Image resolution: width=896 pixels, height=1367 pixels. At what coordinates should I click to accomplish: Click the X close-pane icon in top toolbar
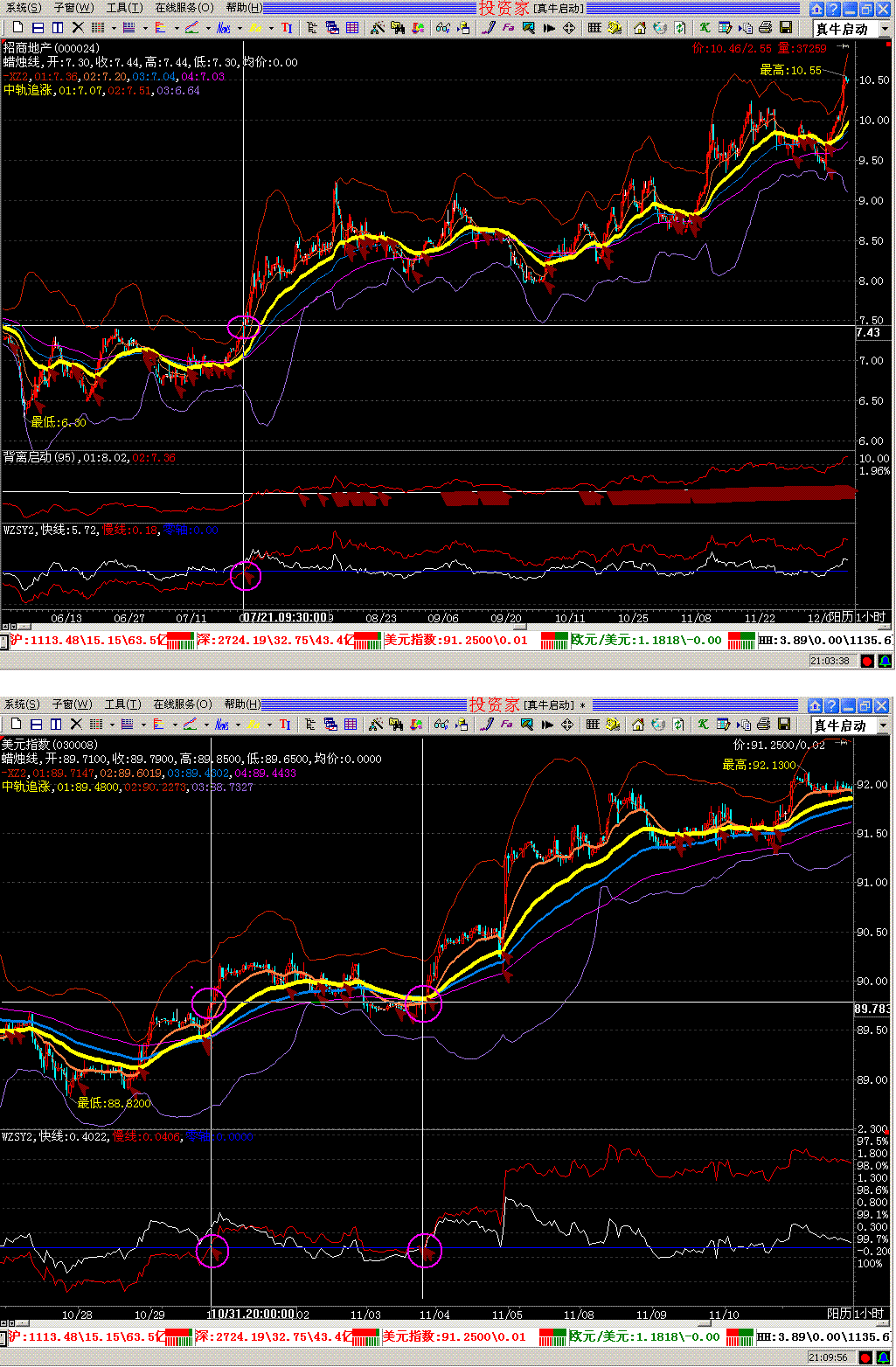pyautogui.click(x=77, y=28)
